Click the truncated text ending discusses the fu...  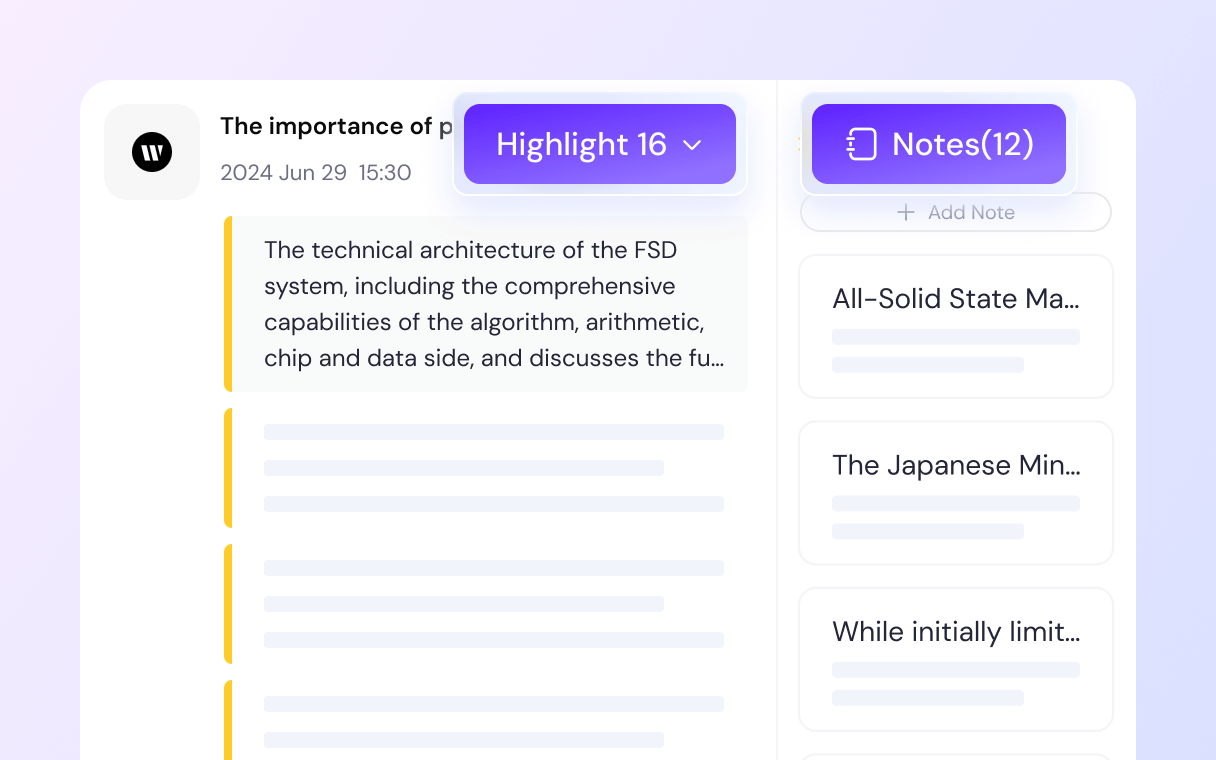(494, 358)
